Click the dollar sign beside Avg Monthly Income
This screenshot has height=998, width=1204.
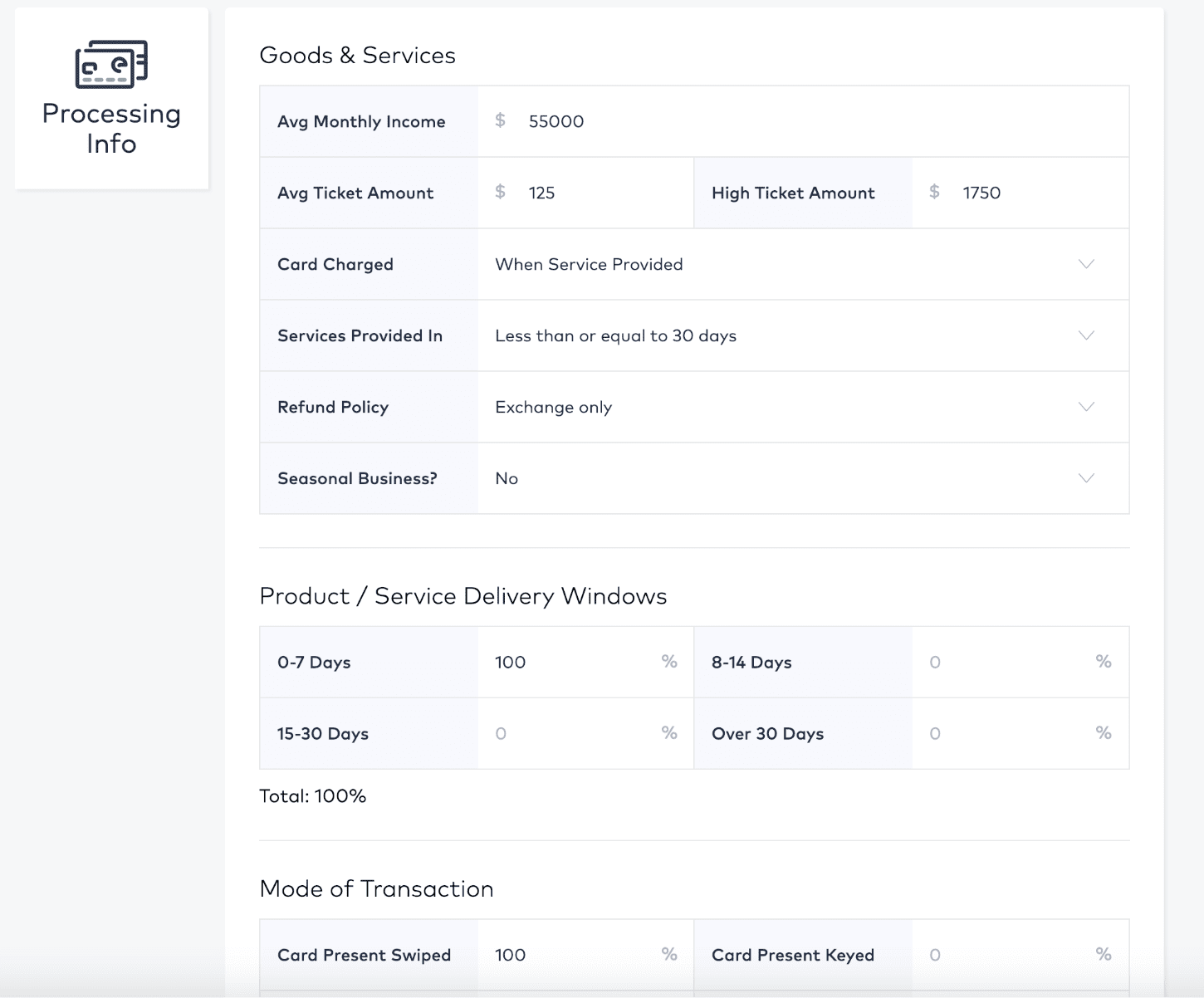pyautogui.click(x=500, y=121)
